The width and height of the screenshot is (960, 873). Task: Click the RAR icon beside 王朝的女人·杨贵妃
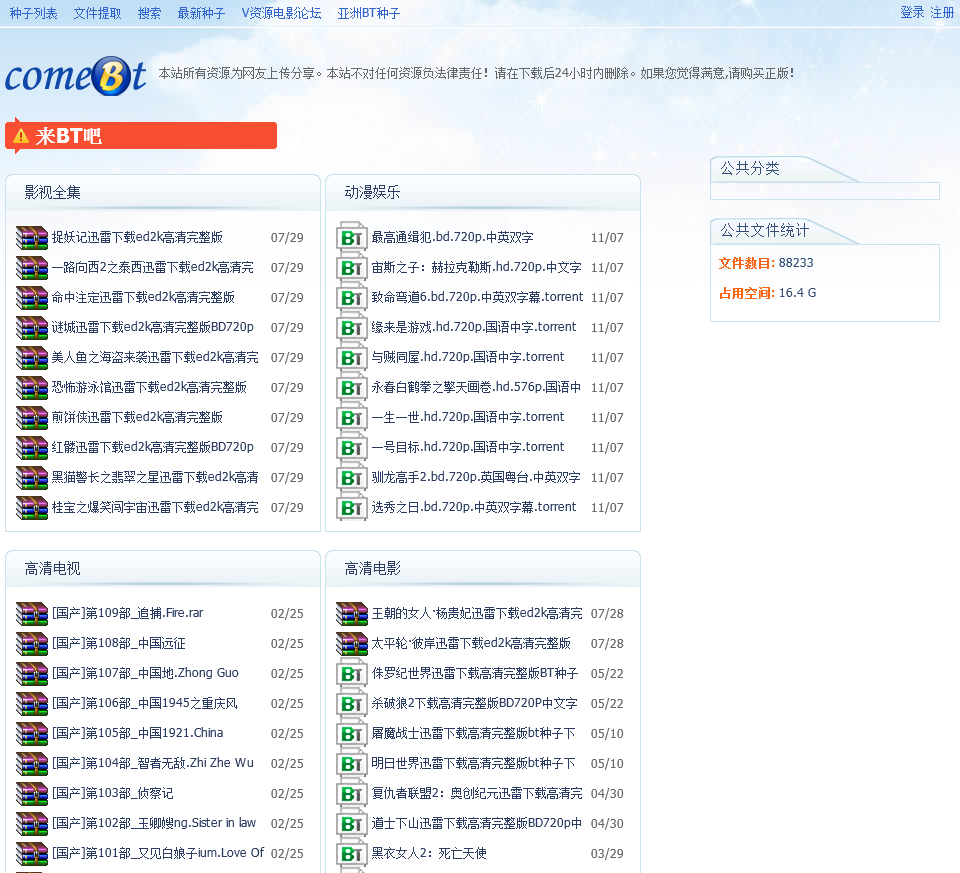pos(352,613)
